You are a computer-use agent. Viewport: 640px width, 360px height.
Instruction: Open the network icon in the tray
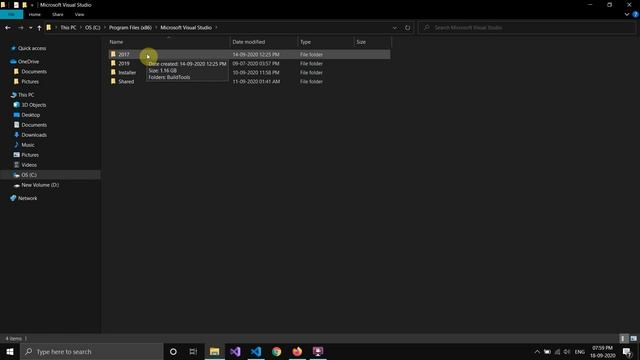(x=558, y=351)
